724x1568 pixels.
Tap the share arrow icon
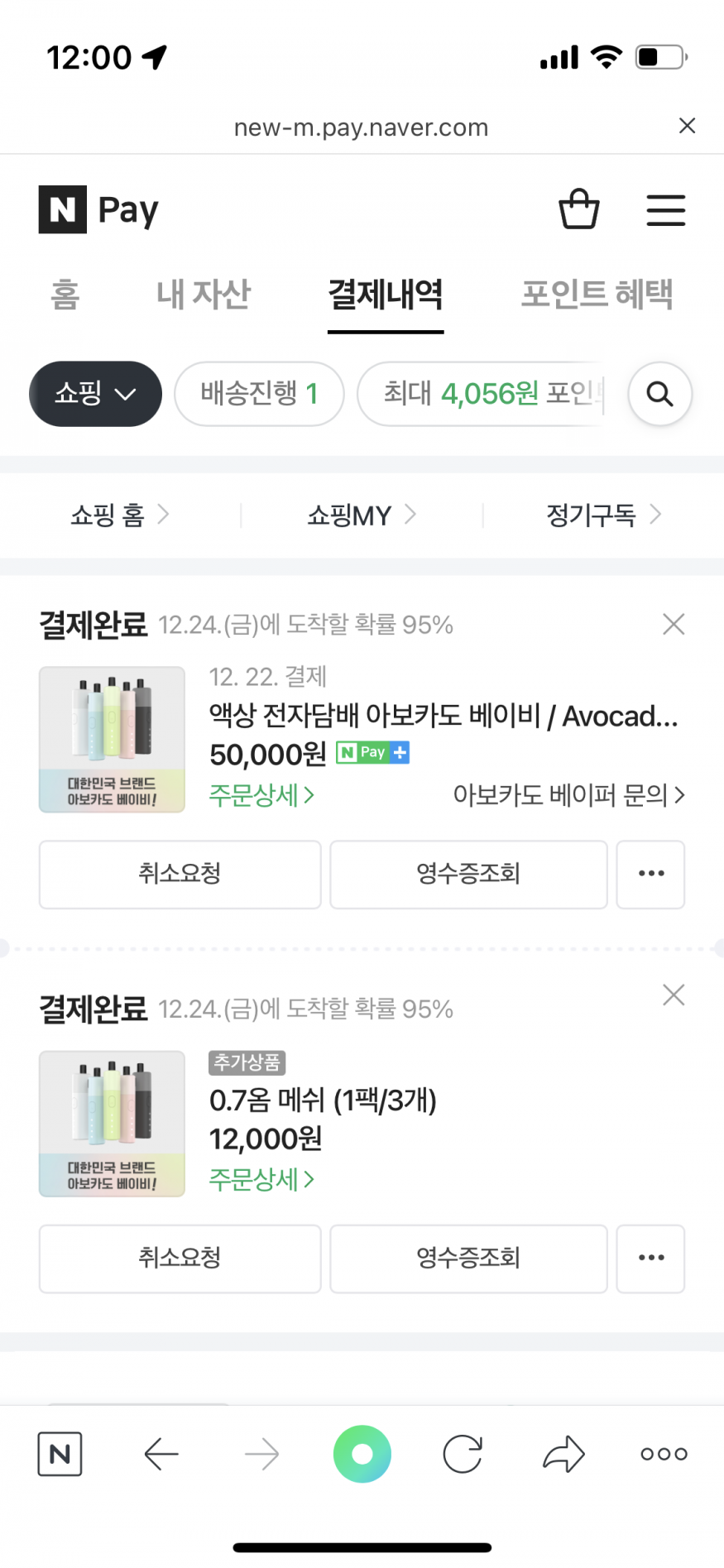click(x=563, y=1454)
